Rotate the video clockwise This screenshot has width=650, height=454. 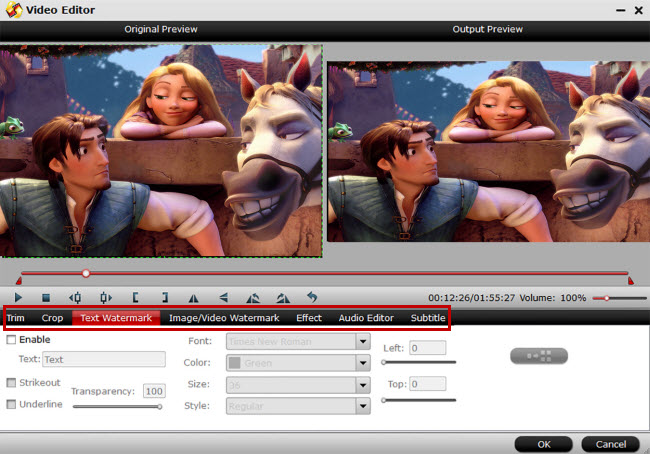pyautogui.click(x=283, y=298)
